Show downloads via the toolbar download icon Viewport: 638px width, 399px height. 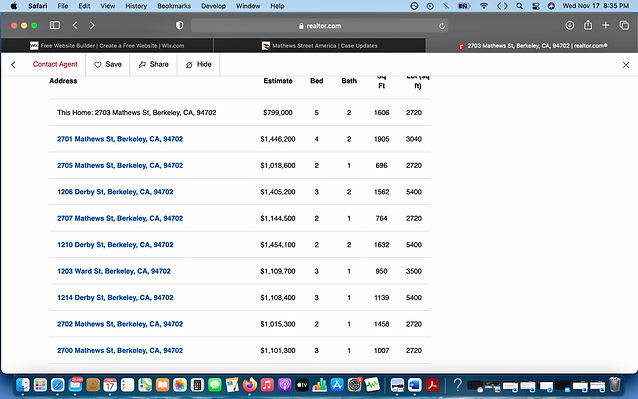click(570, 25)
